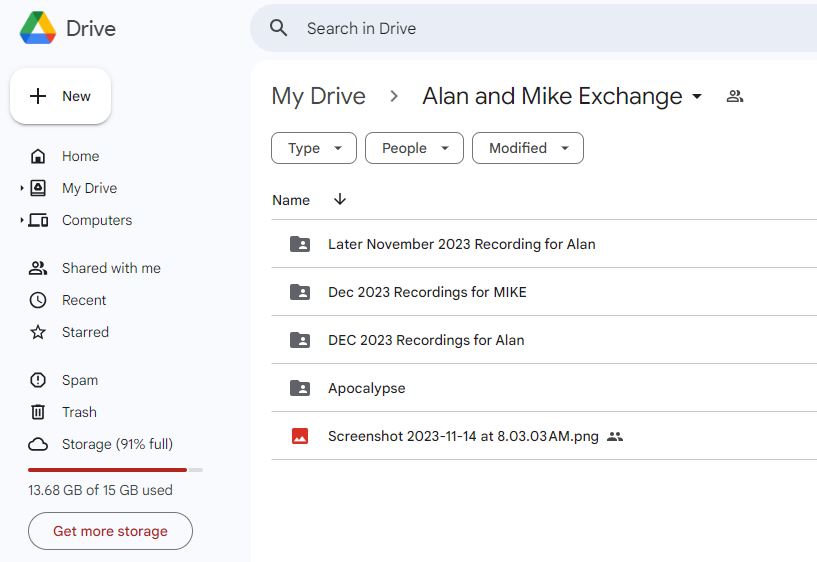Open the Type filter dropdown
Image resolution: width=817 pixels, height=562 pixels.
pos(313,148)
